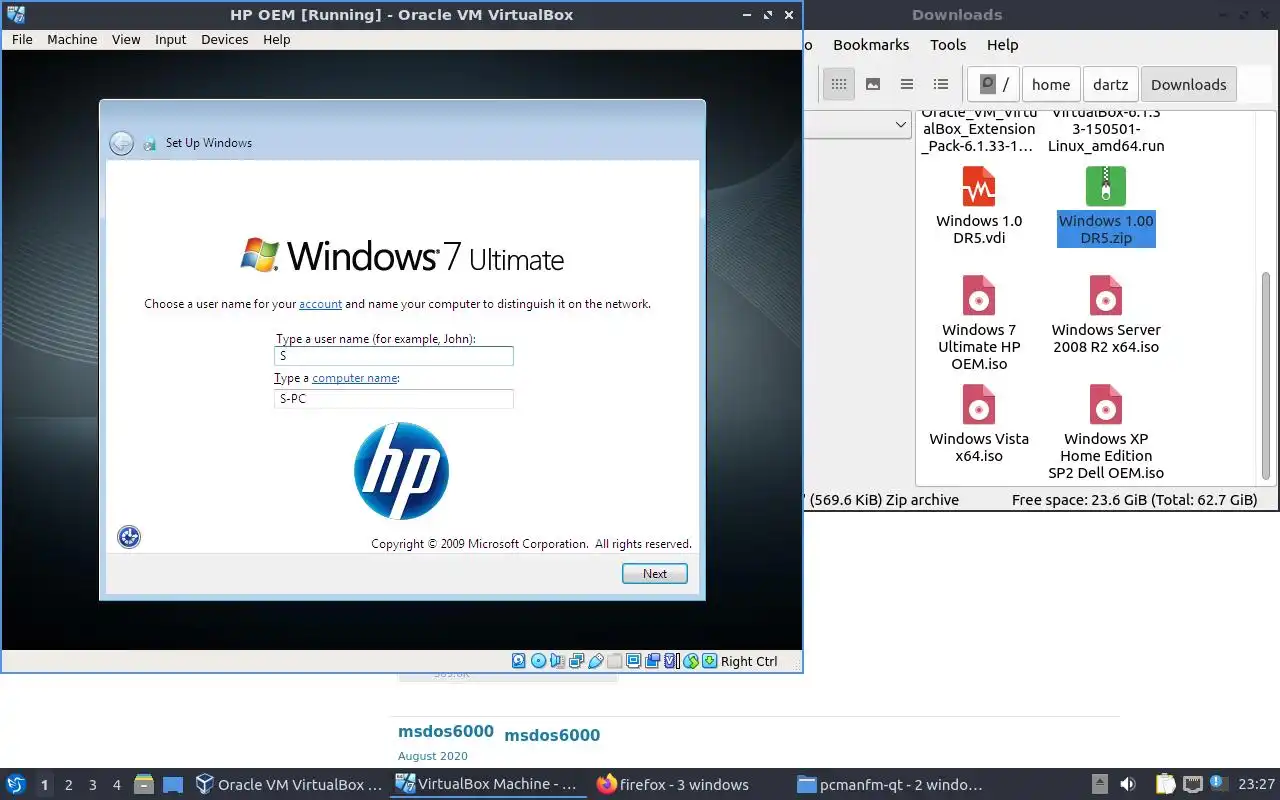The image size is (1280, 800).
Task: Click the VM processor status indicator in VirtualBox
Action: coord(672,661)
